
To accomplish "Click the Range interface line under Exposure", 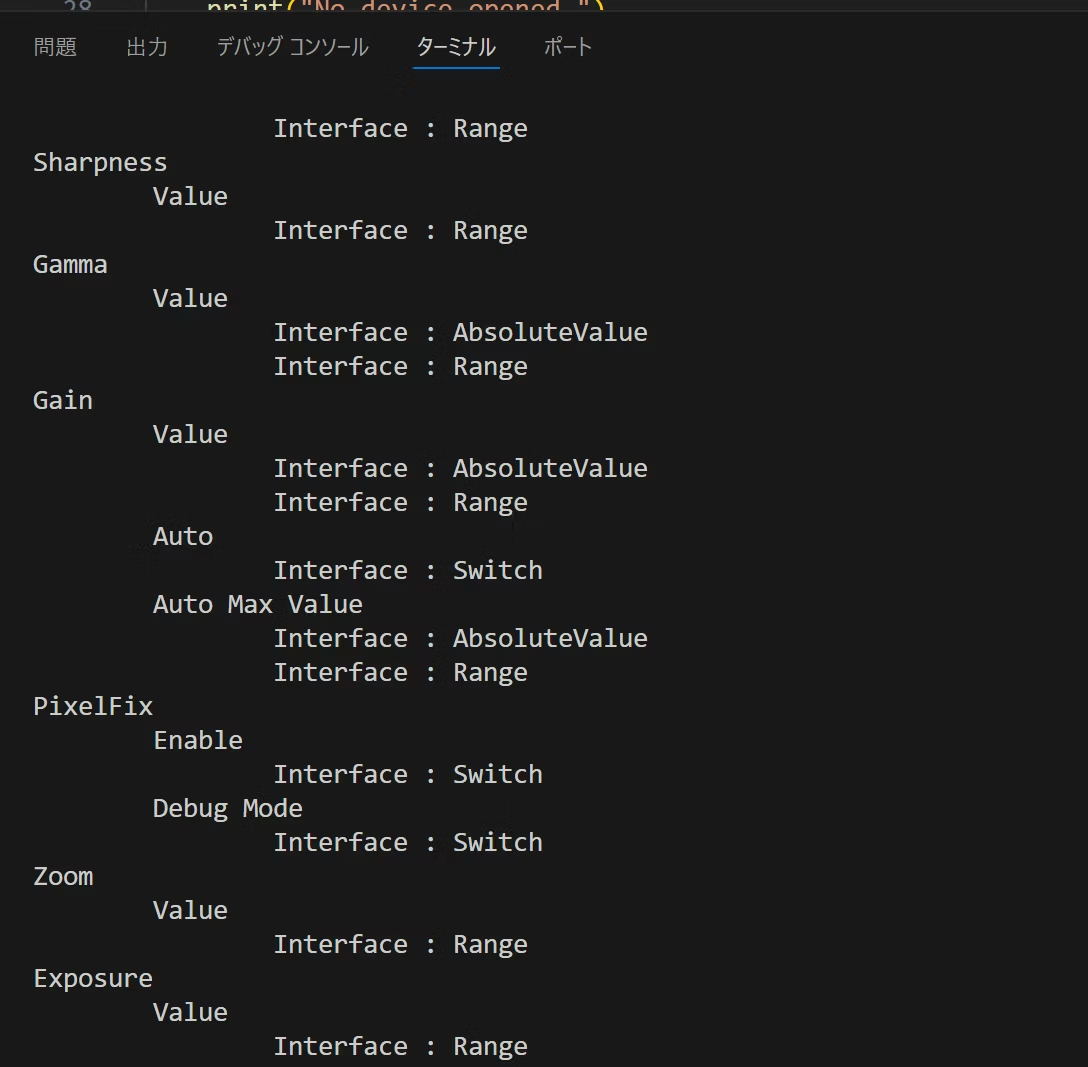I will 400,1046.
